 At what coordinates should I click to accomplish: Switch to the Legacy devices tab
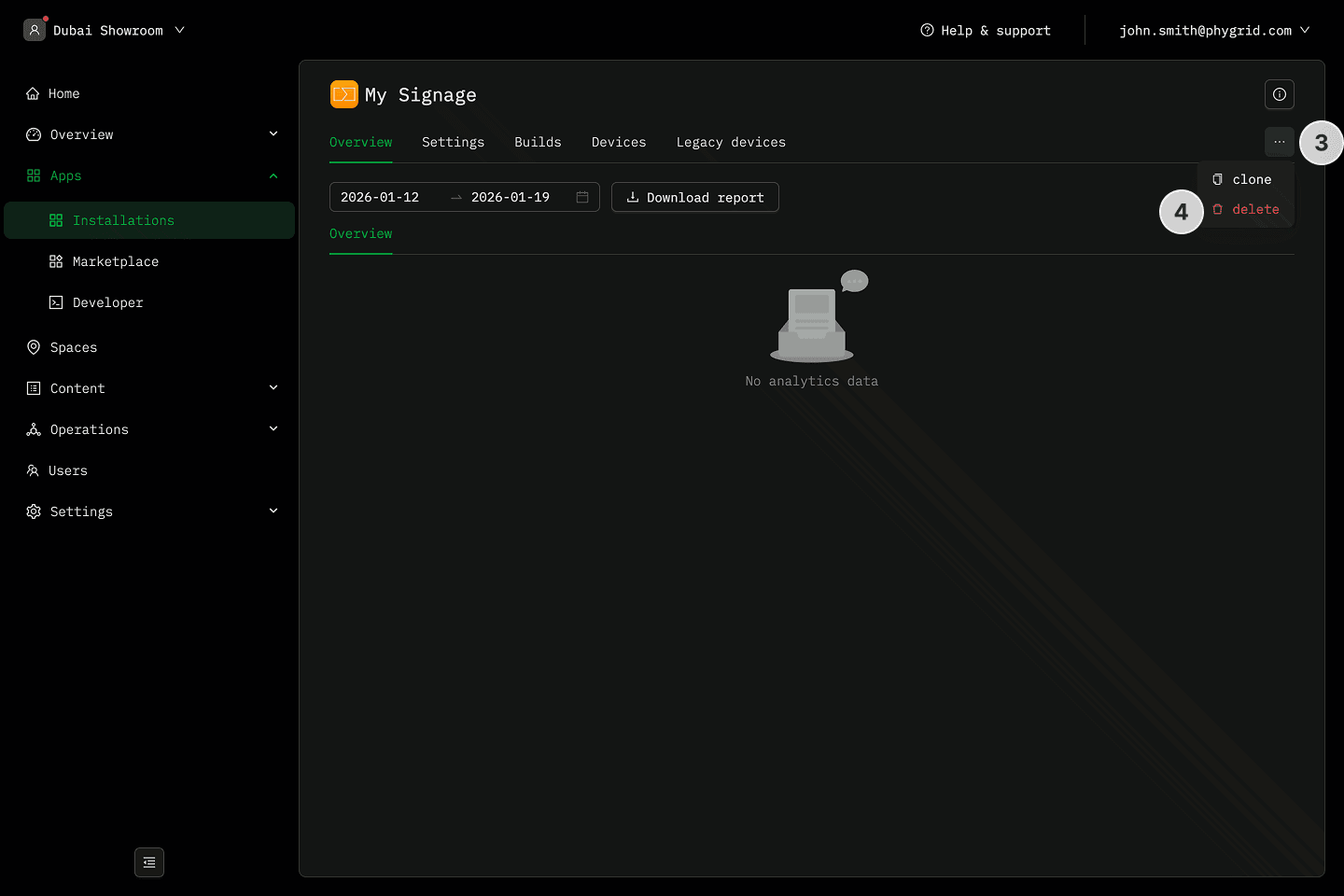[x=731, y=142]
